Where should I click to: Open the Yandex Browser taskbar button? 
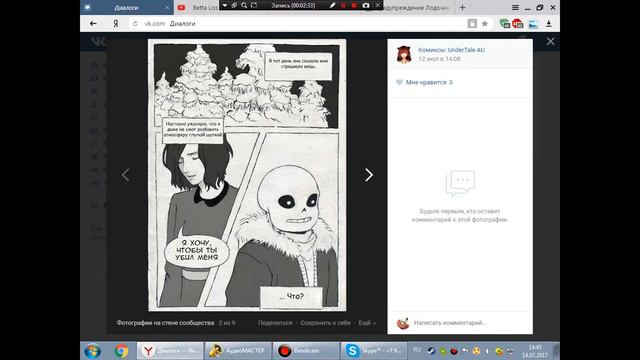pos(170,351)
